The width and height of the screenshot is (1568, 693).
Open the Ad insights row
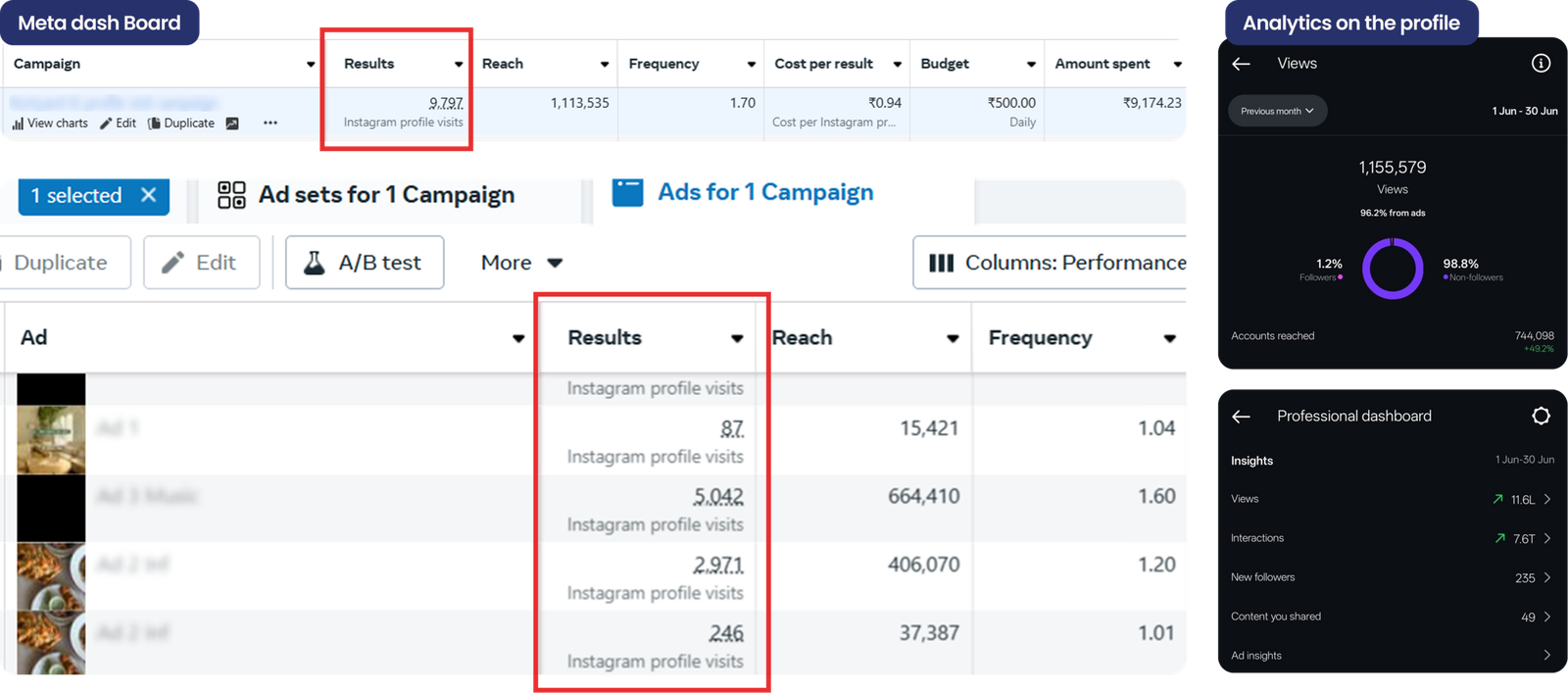point(1392,655)
